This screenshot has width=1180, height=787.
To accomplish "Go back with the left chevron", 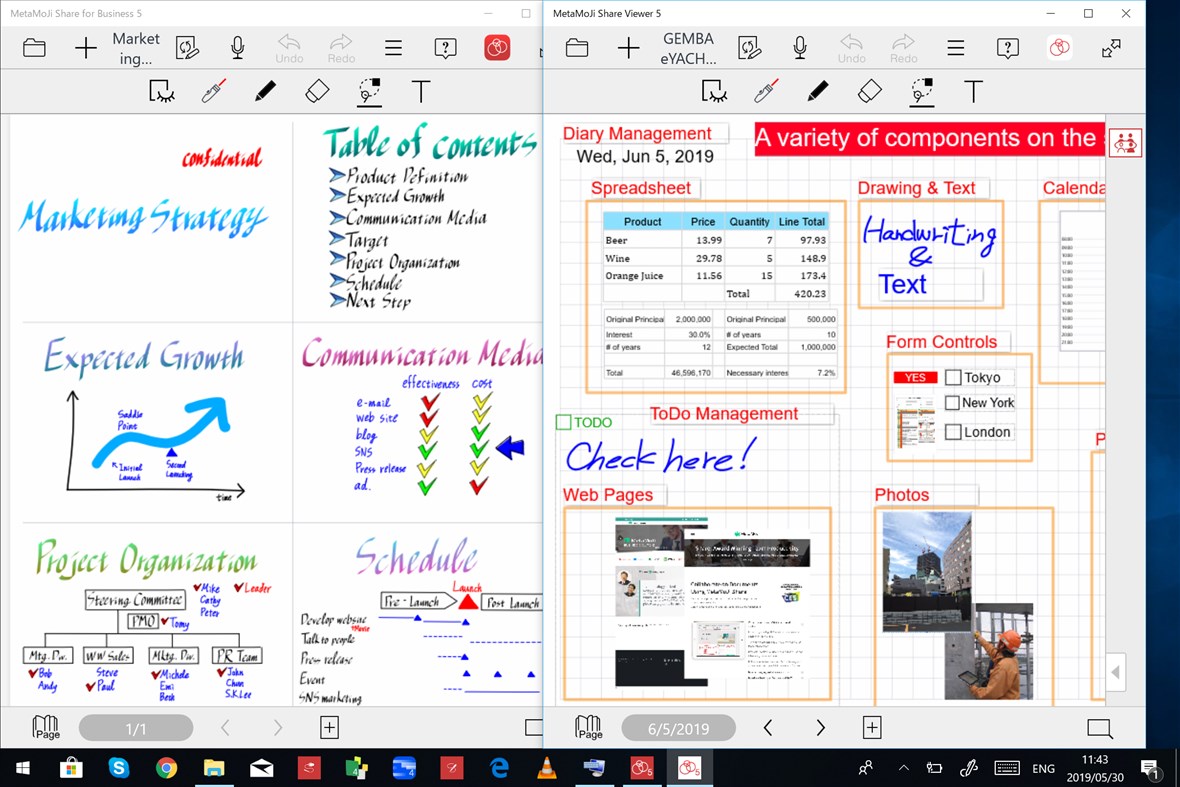I will [768, 728].
